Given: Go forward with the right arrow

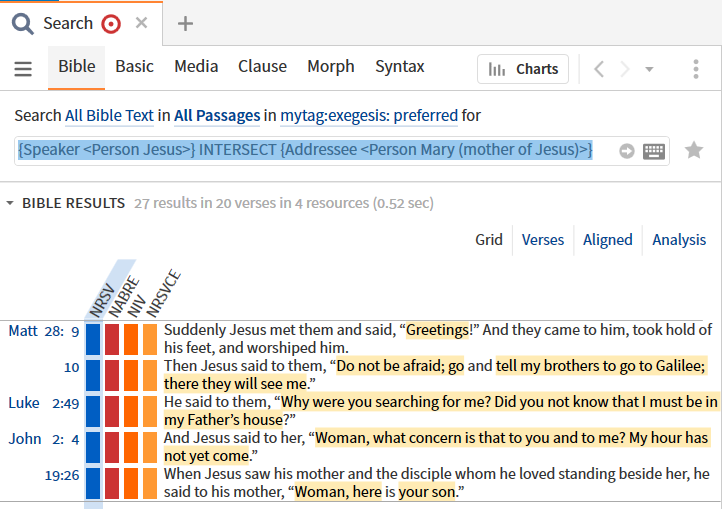Looking at the screenshot, I should [x=625, y=69].
